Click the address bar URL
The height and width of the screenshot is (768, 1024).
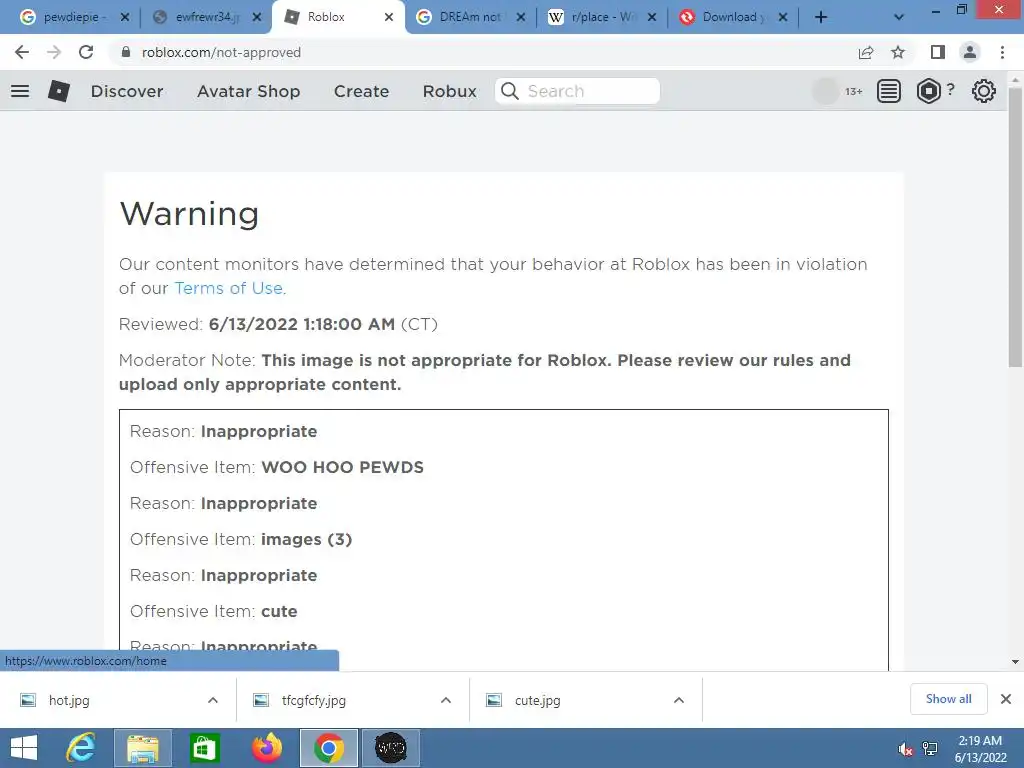[221, 52]
